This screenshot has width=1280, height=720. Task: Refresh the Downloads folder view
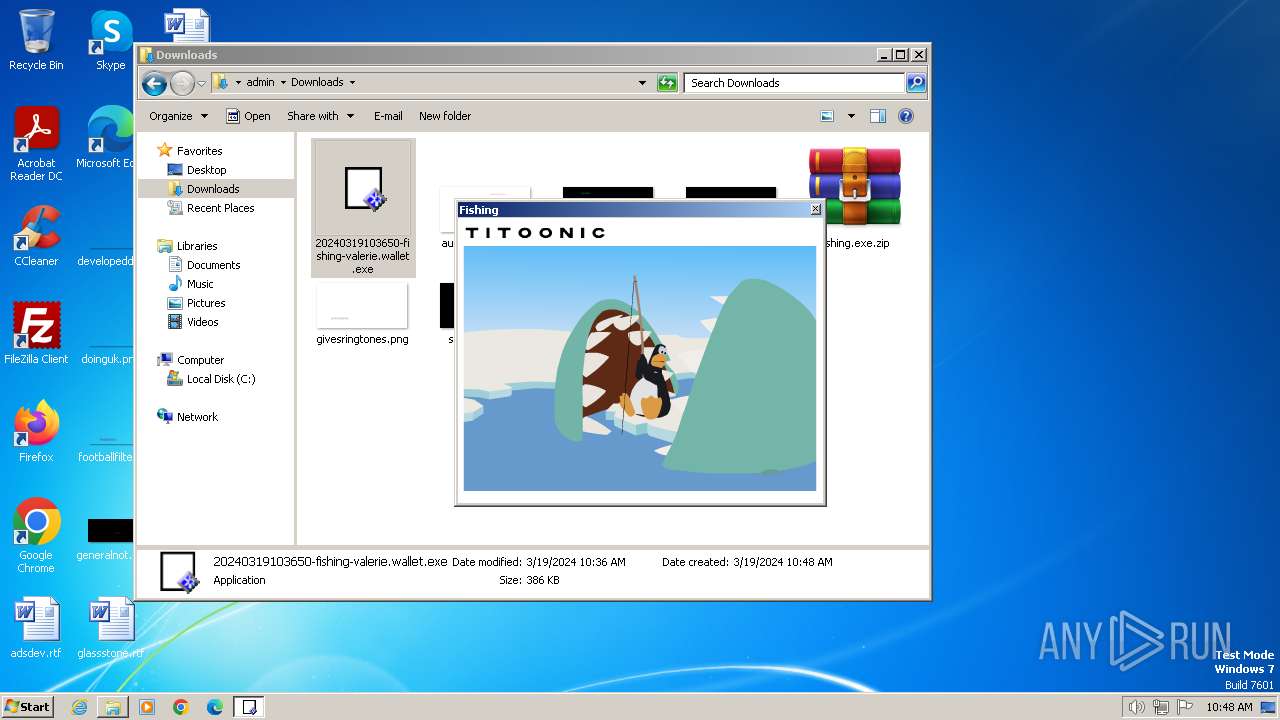coord(667,83)
